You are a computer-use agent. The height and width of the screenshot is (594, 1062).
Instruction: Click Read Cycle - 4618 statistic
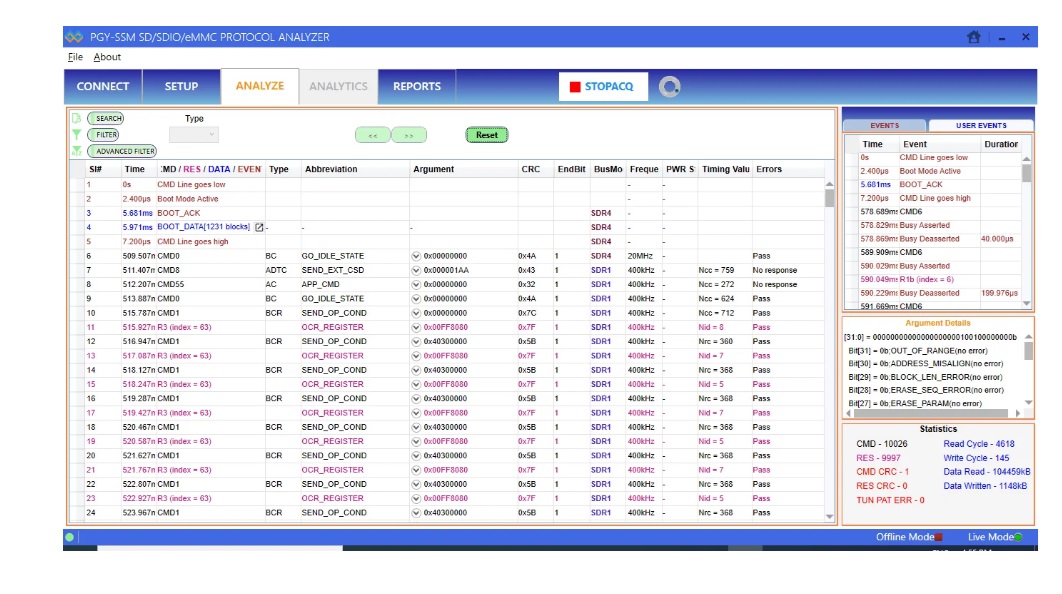coord(979,444)
